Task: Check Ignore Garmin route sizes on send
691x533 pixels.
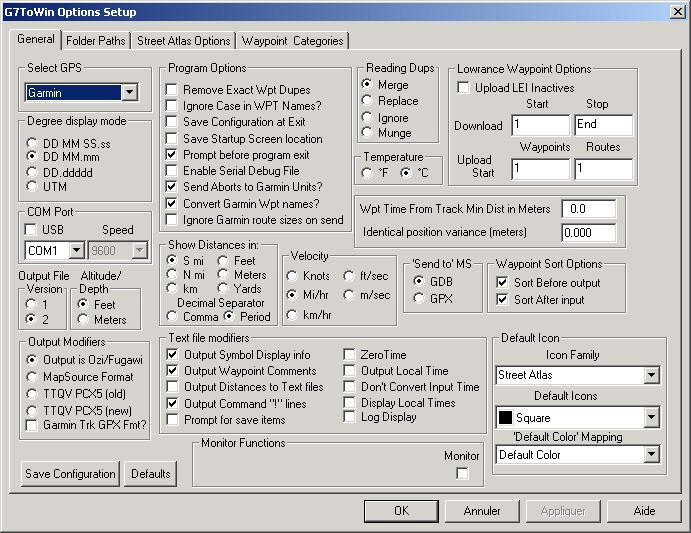Action: click(171, 220)
